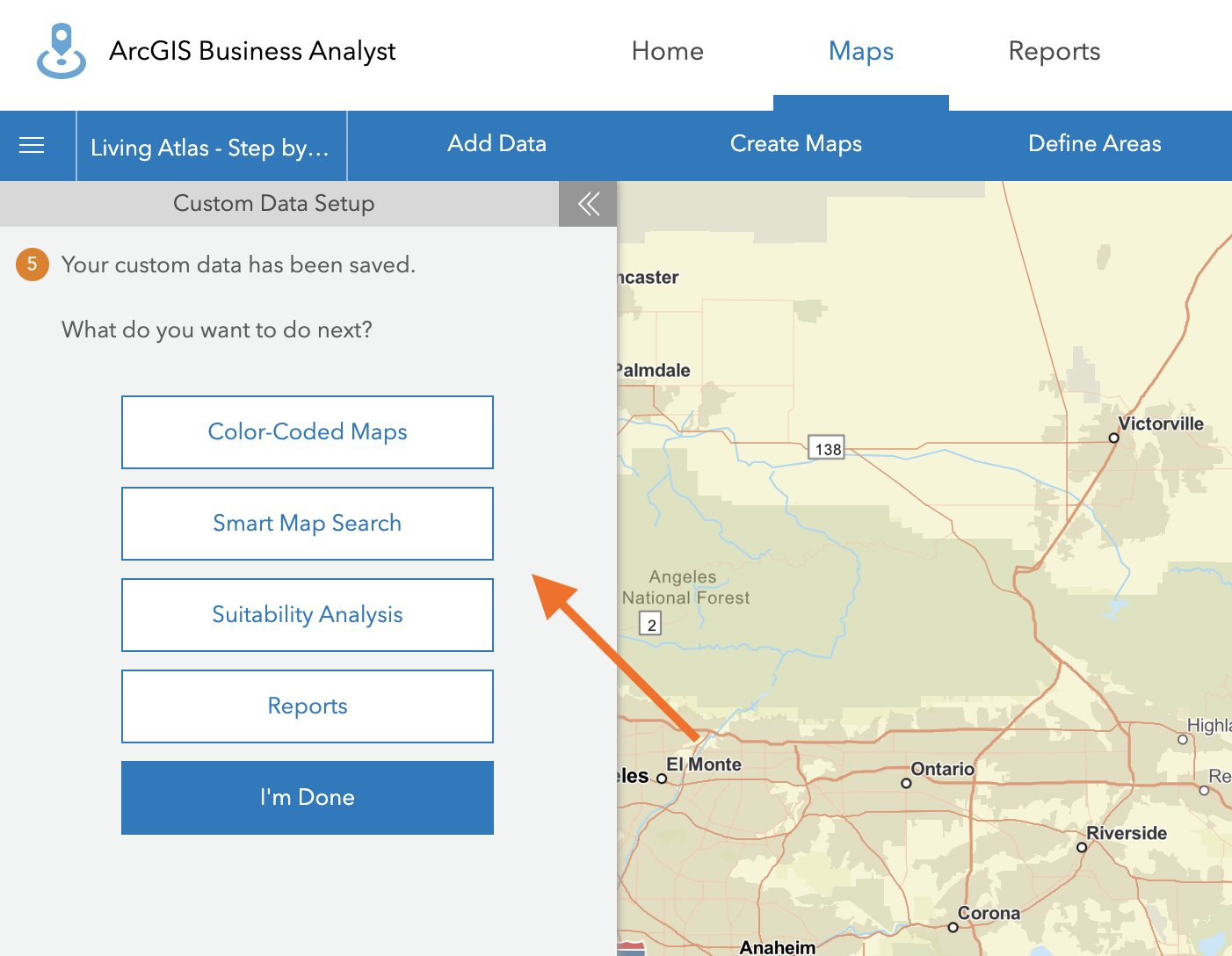Screen dimensions: 1232x956
Task: Launch Suitability Analysis
Action: coord(308,615)
